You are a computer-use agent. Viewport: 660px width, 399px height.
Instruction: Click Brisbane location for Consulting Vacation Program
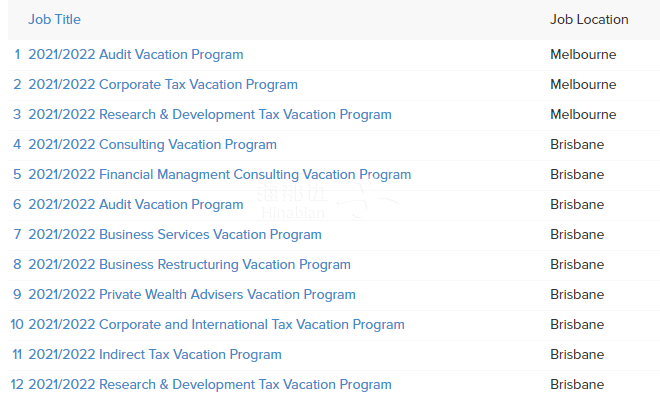(577, 144)
